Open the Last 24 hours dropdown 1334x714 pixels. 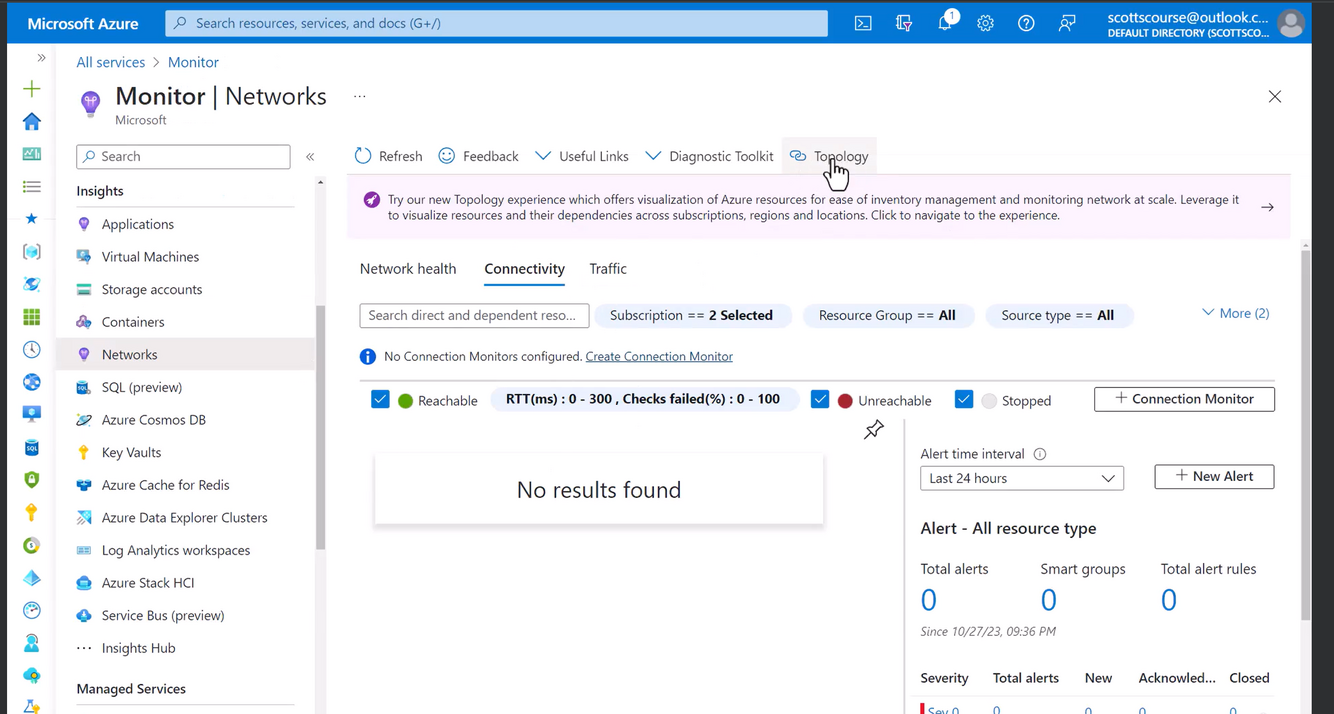pyautogui.click(x=1022, y=478)
